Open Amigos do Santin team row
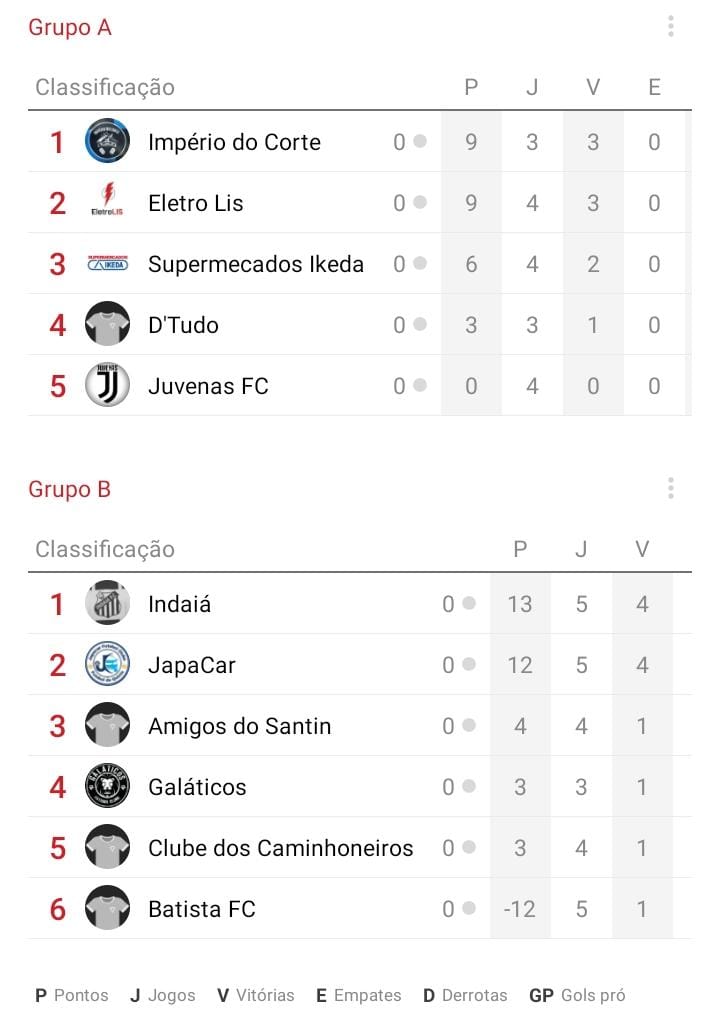Viewport: 720px width, 1022px height. [x=360, y=725]
